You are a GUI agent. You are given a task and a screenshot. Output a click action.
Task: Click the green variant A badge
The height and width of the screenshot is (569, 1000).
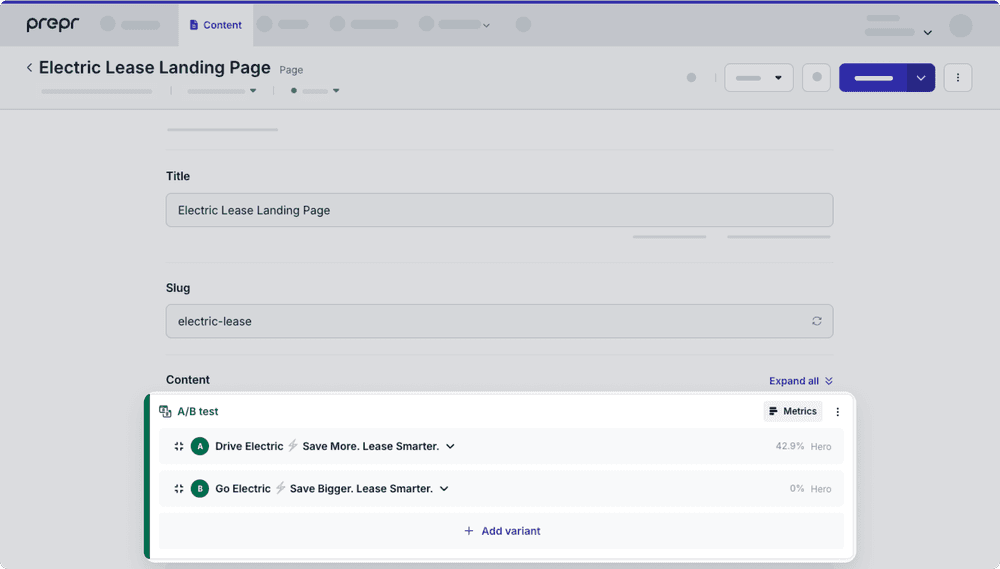tap(200, 446)
